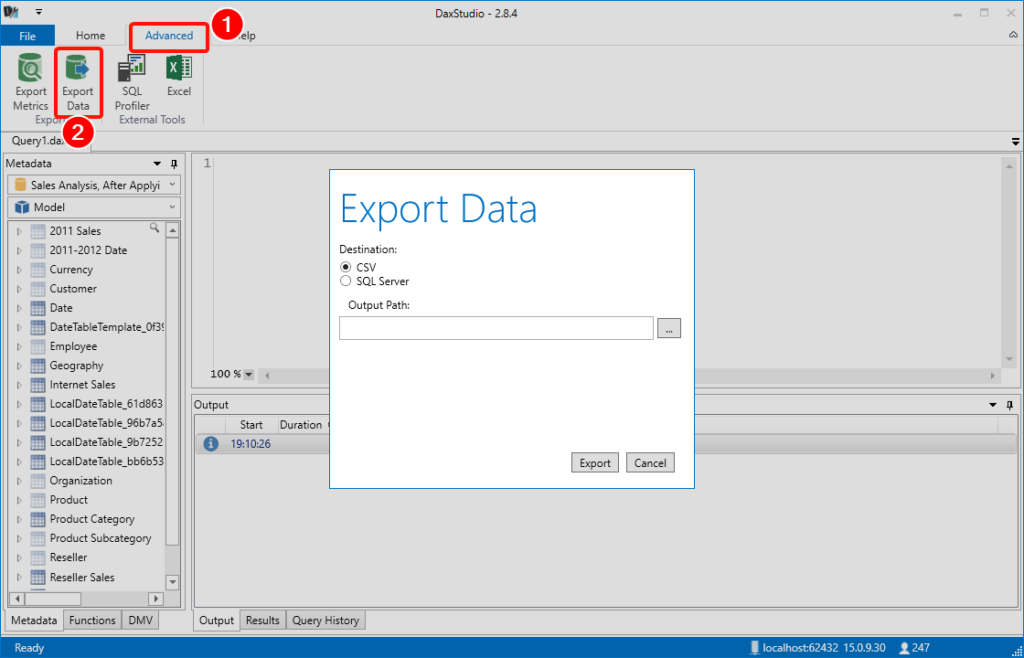
Task: Click the DaxStudio app icon in title bar
Action: tap(11, 12)
